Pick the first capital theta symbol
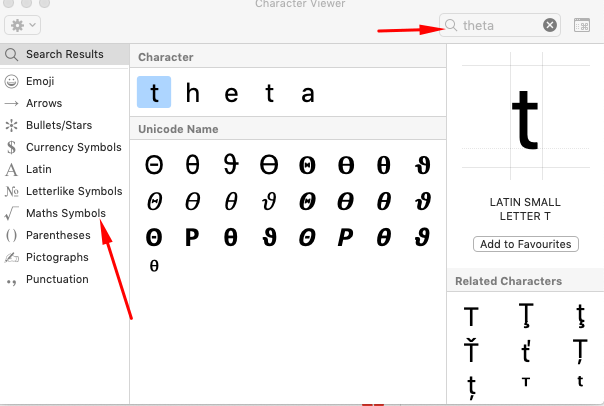The width and height of the screenshot is (604, 406). tap(154, 165)
